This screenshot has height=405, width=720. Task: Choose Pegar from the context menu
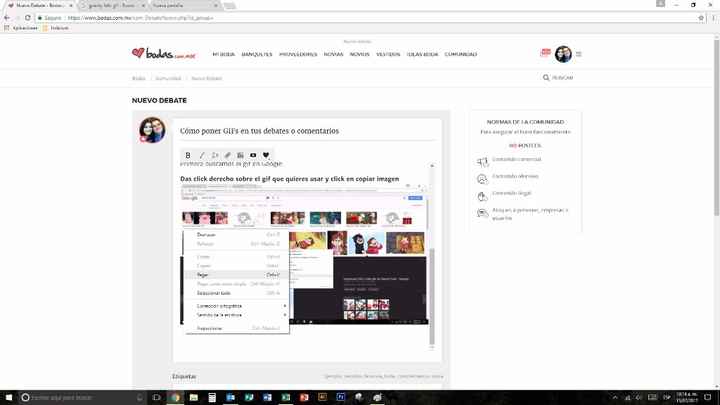coord(236,275)
